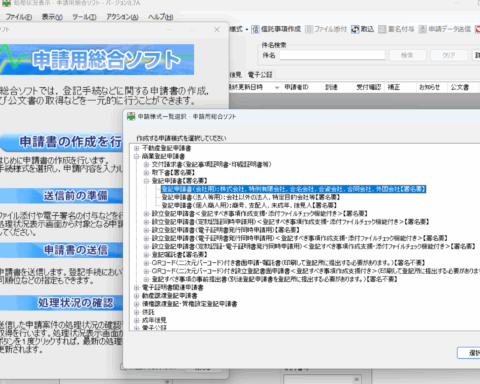This screenshot has width=480, height=384.
Task: Expand the 動産譲渡登記申請書 tree node
Action: [x=136, y=296]
